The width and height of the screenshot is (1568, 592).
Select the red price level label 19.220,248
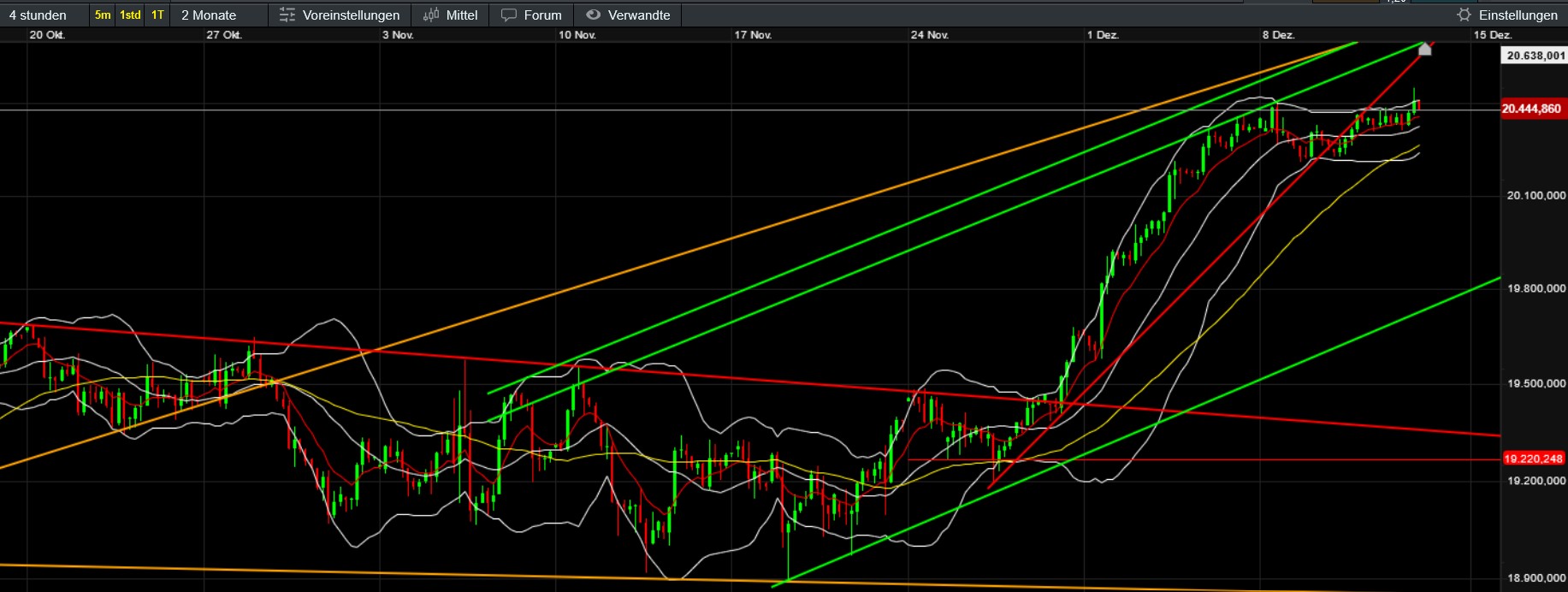1534,459
